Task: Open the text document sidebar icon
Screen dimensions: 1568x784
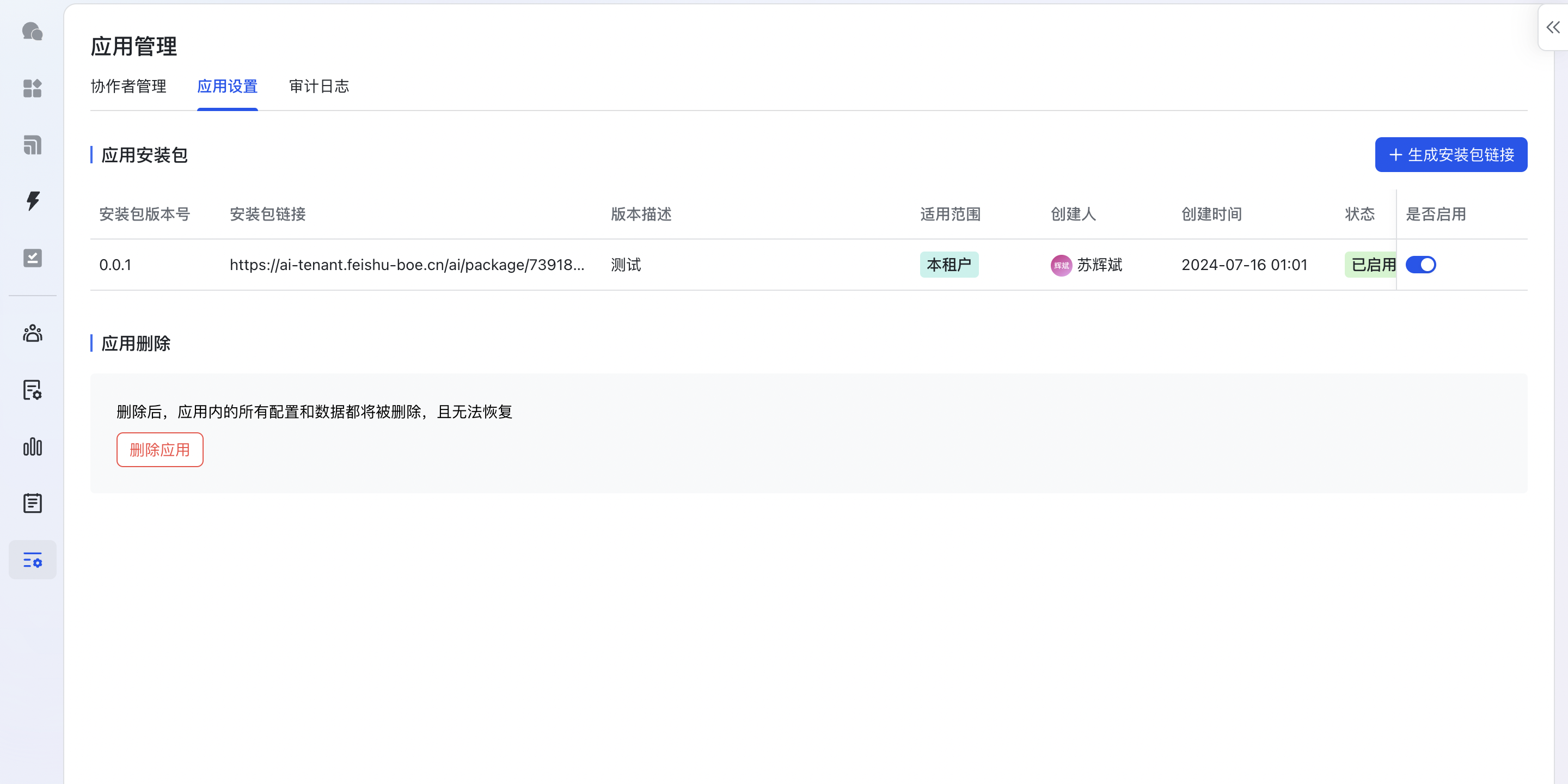Action: click(x=32, y=504)
